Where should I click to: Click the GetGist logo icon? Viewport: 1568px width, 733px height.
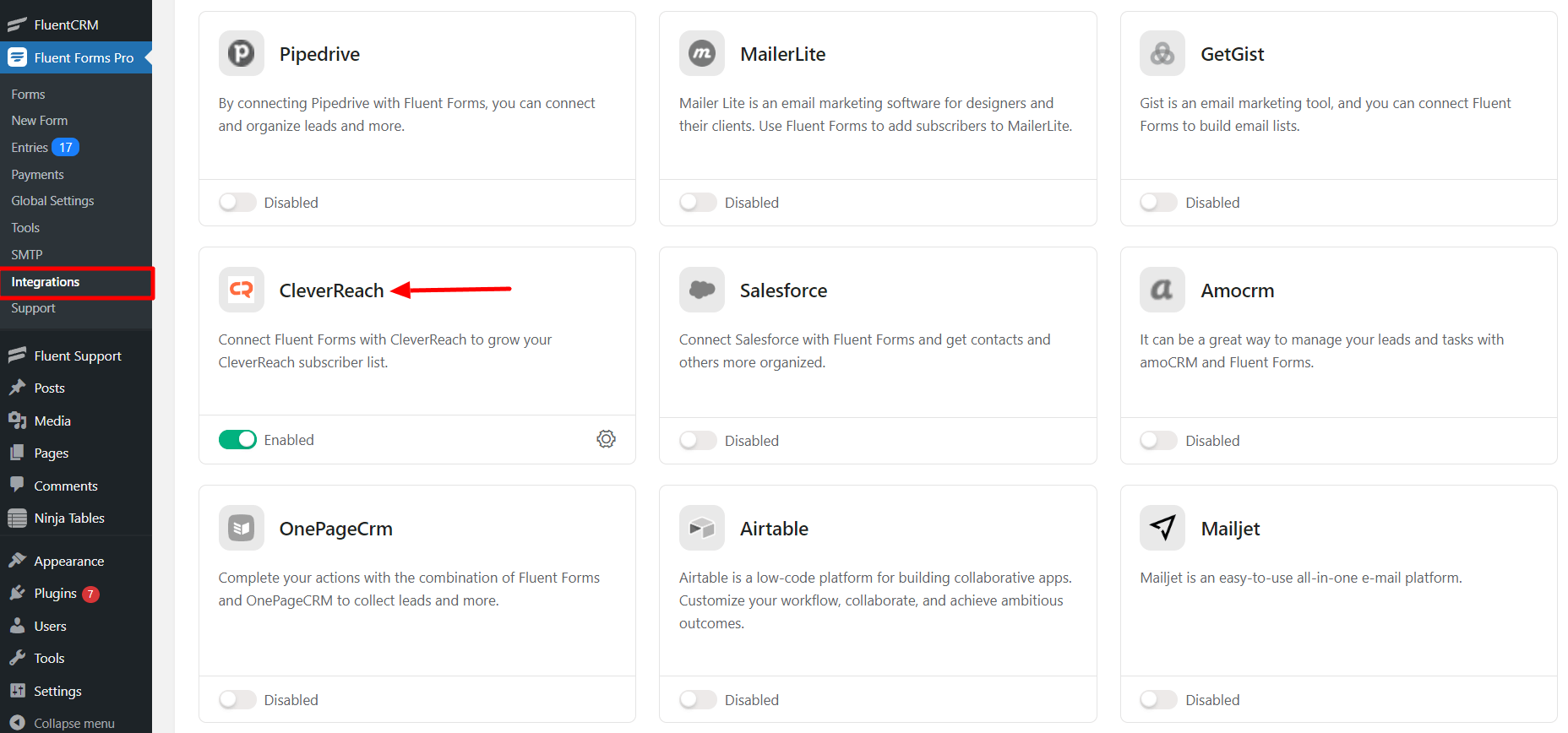pyautogui.click(x=1162, y=54)
